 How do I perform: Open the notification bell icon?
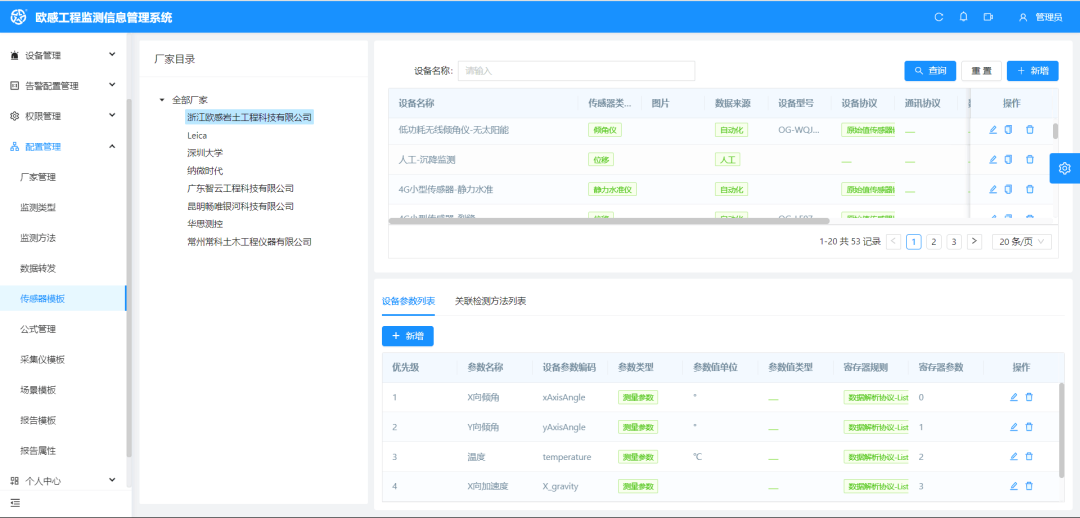point(964,17)
